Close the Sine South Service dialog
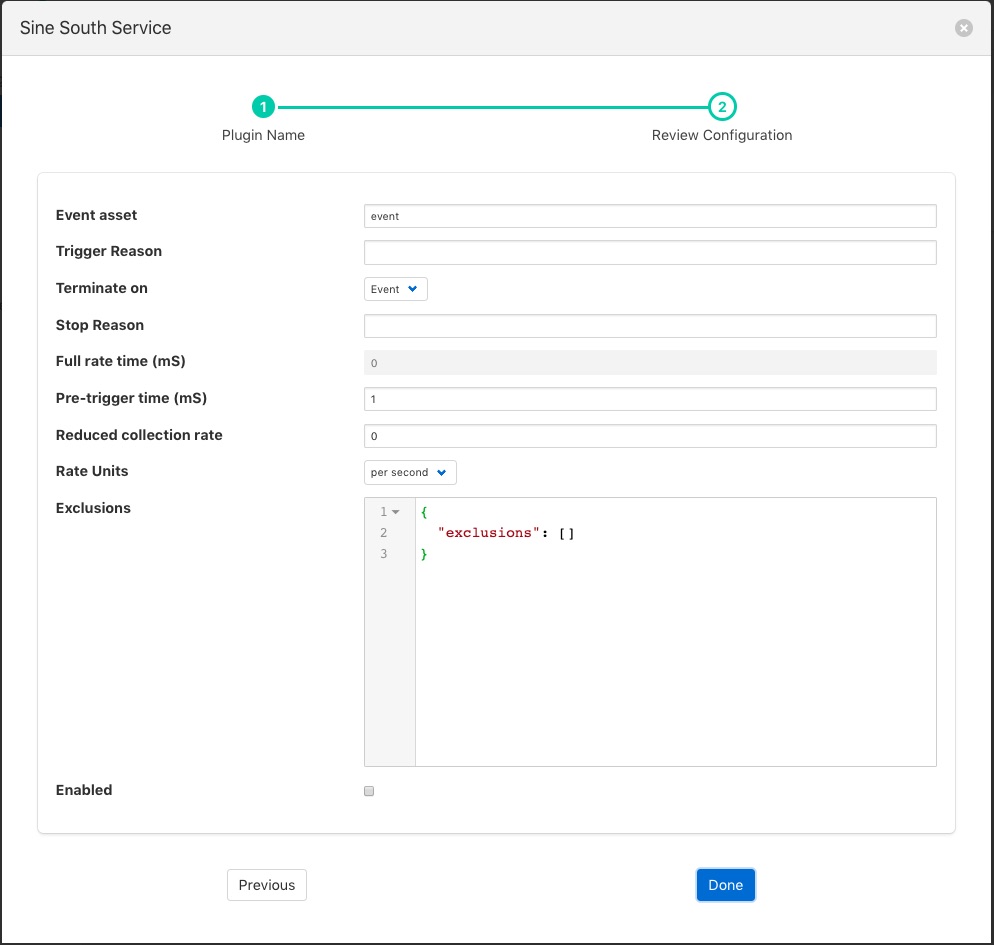The image size is (994, 945). tap(963, 28)
